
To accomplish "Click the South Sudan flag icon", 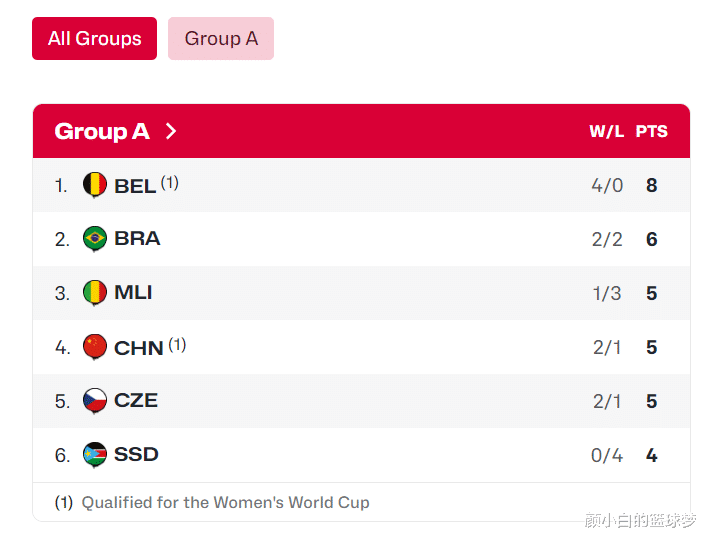I will click(x=95, y=455).
